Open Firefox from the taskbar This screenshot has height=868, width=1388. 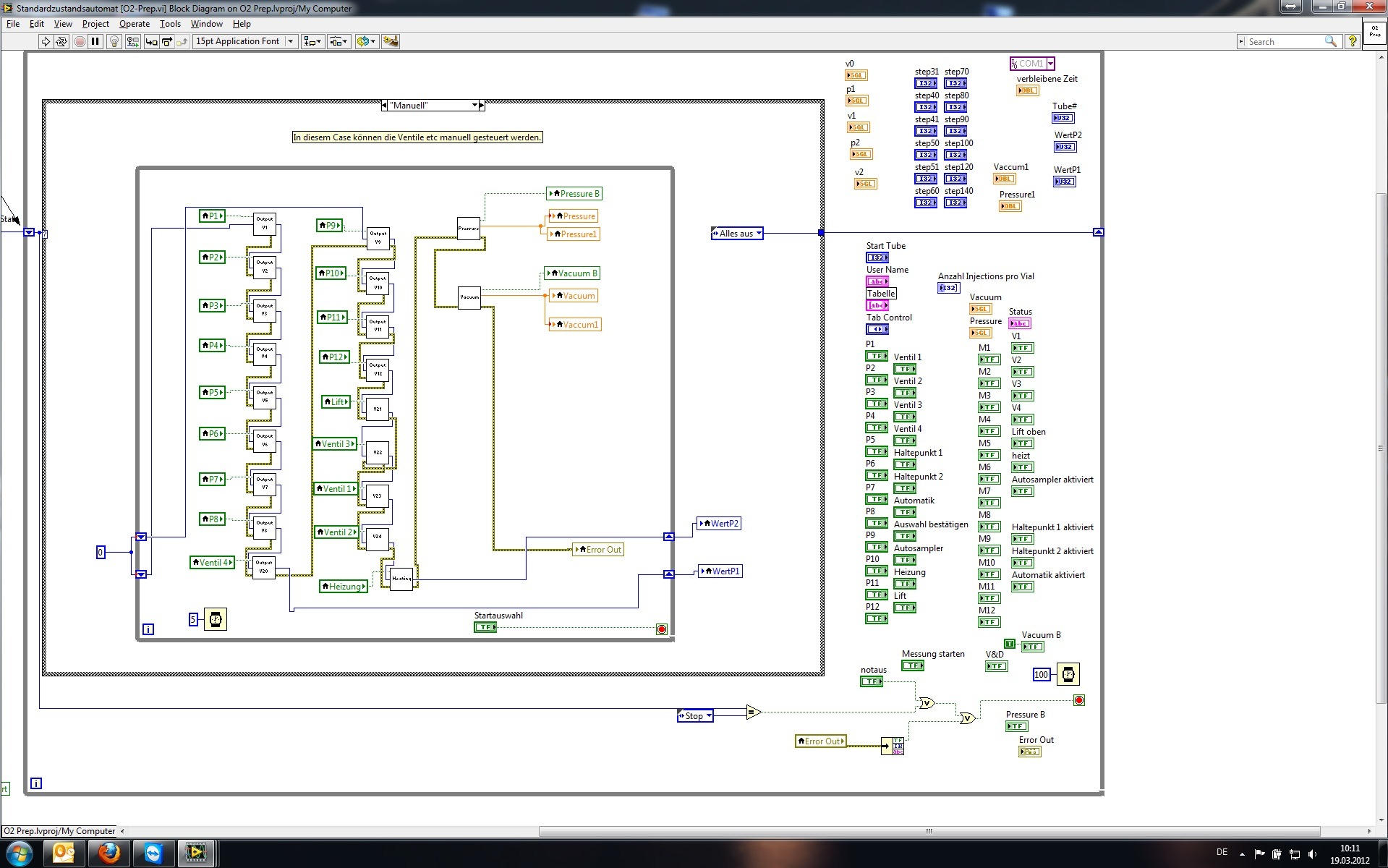click(x=109, y=854)
